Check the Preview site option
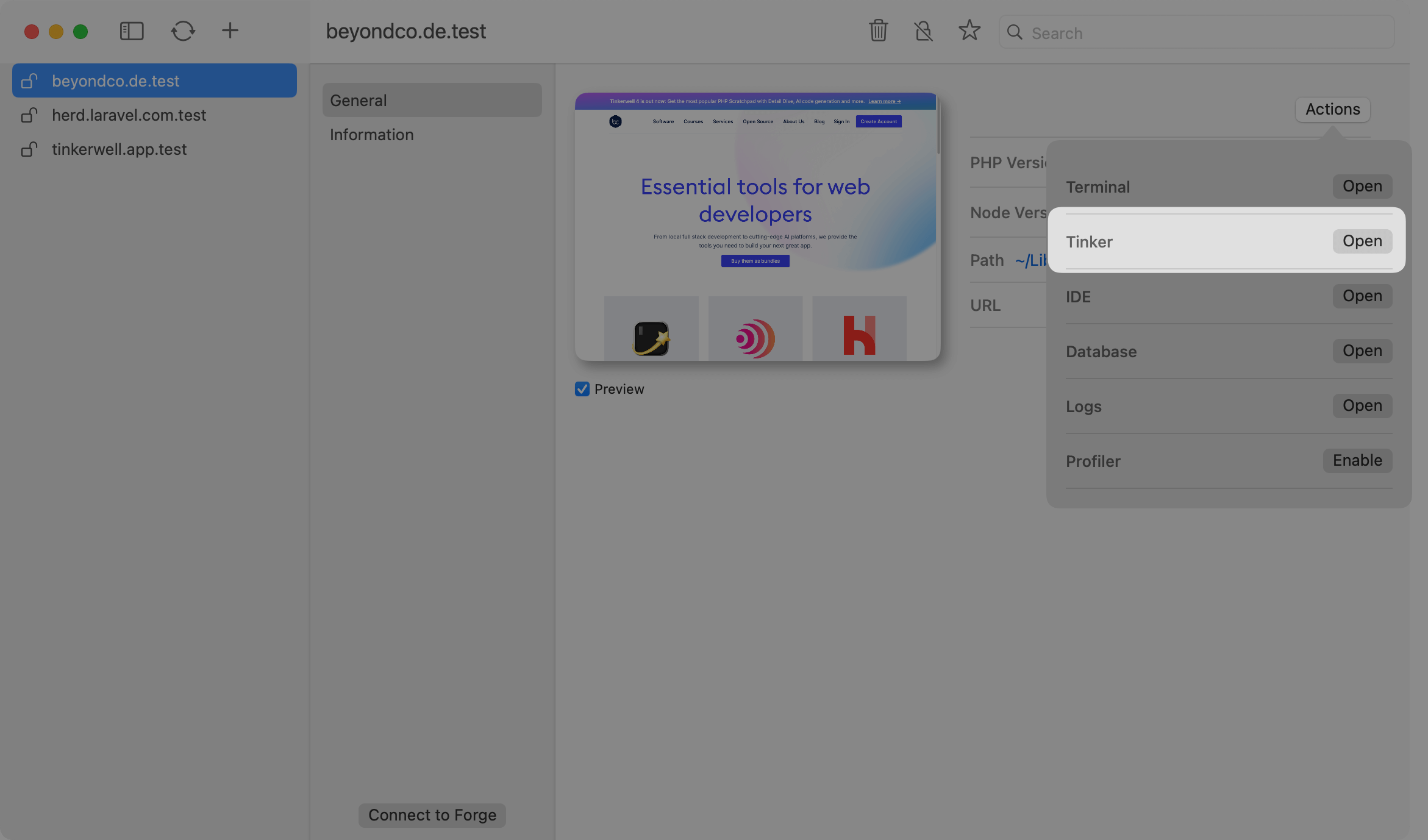 click(582, 388)
